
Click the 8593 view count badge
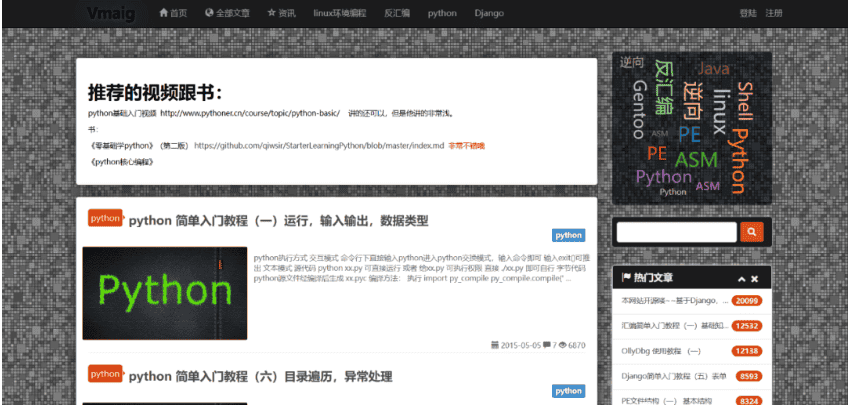tap(749, 376)
